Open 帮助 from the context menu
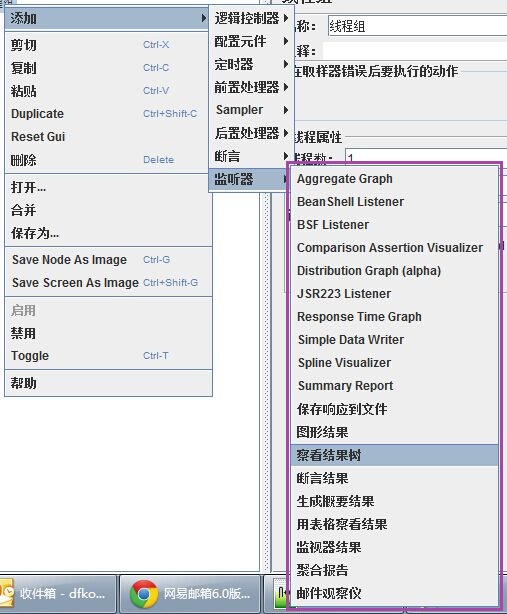The width and height of the screenshot is (507, 614). (x=108, y=383)
